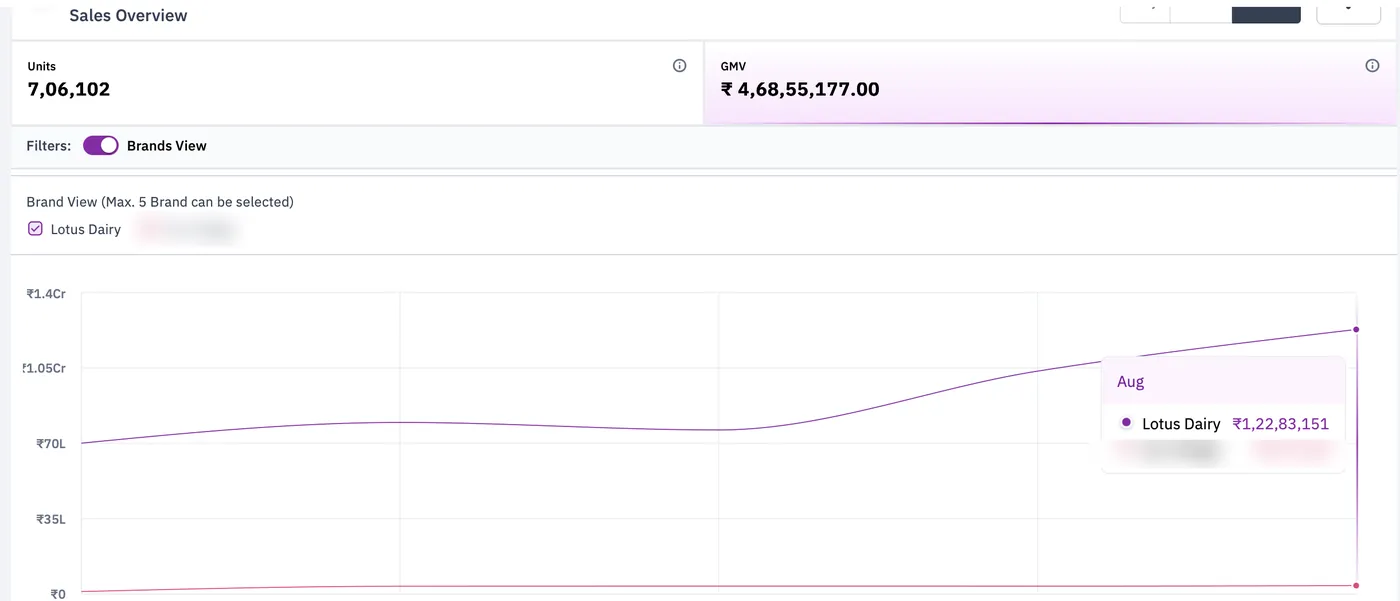Click the ₹0 axis label
The width and height of the screenshot is (1400, 601).
58,594
